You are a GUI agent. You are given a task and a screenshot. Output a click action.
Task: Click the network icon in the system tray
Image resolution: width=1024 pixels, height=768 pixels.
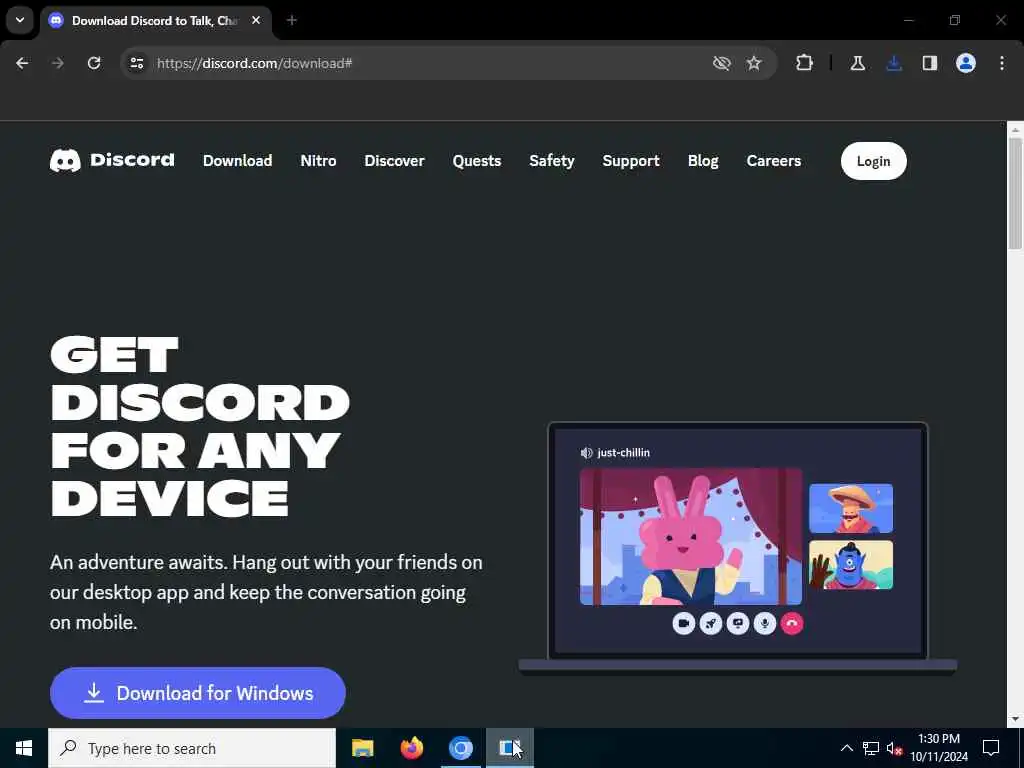pos(871,748)
